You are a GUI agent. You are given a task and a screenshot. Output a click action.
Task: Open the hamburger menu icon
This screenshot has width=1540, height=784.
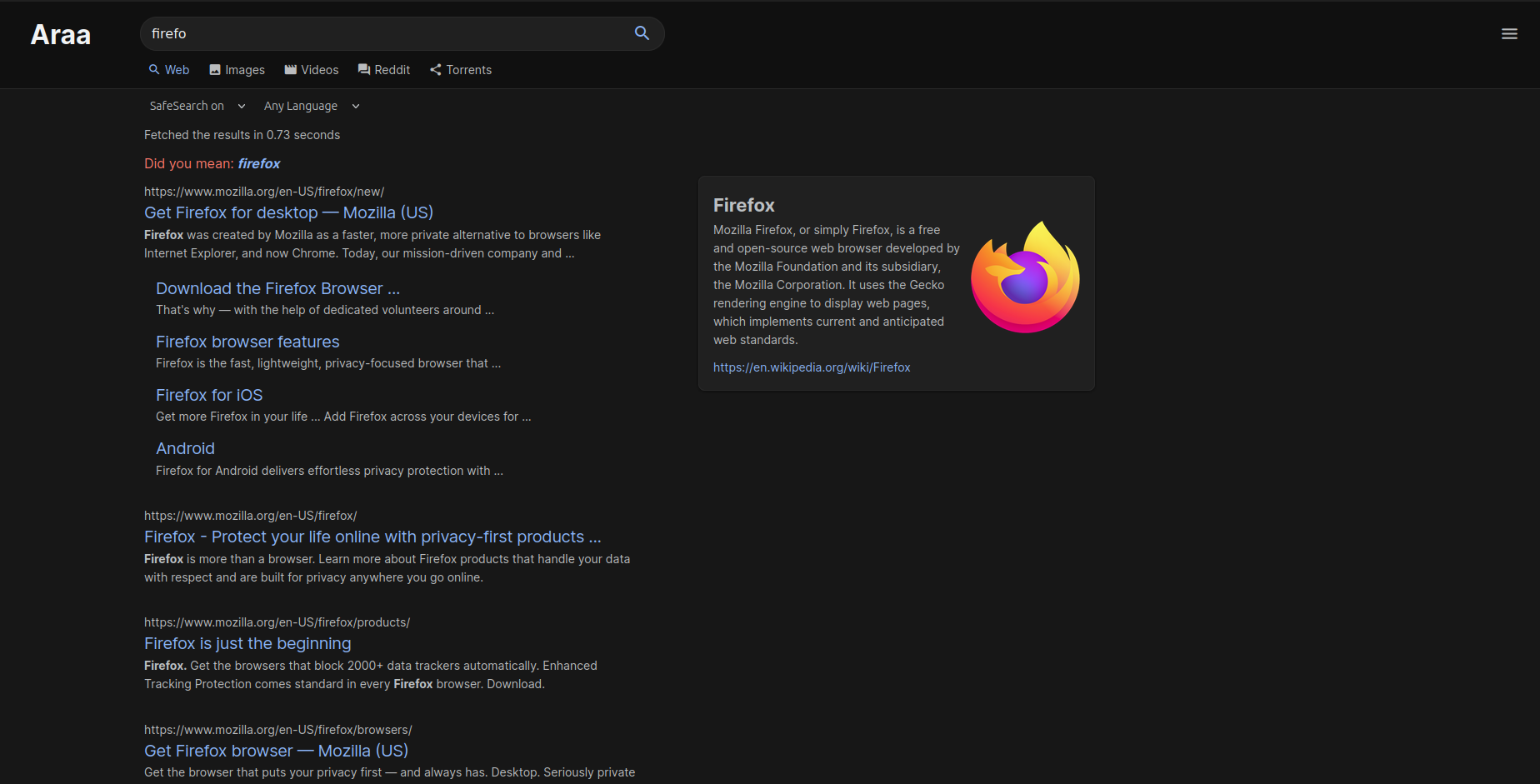click(1509, 34)
